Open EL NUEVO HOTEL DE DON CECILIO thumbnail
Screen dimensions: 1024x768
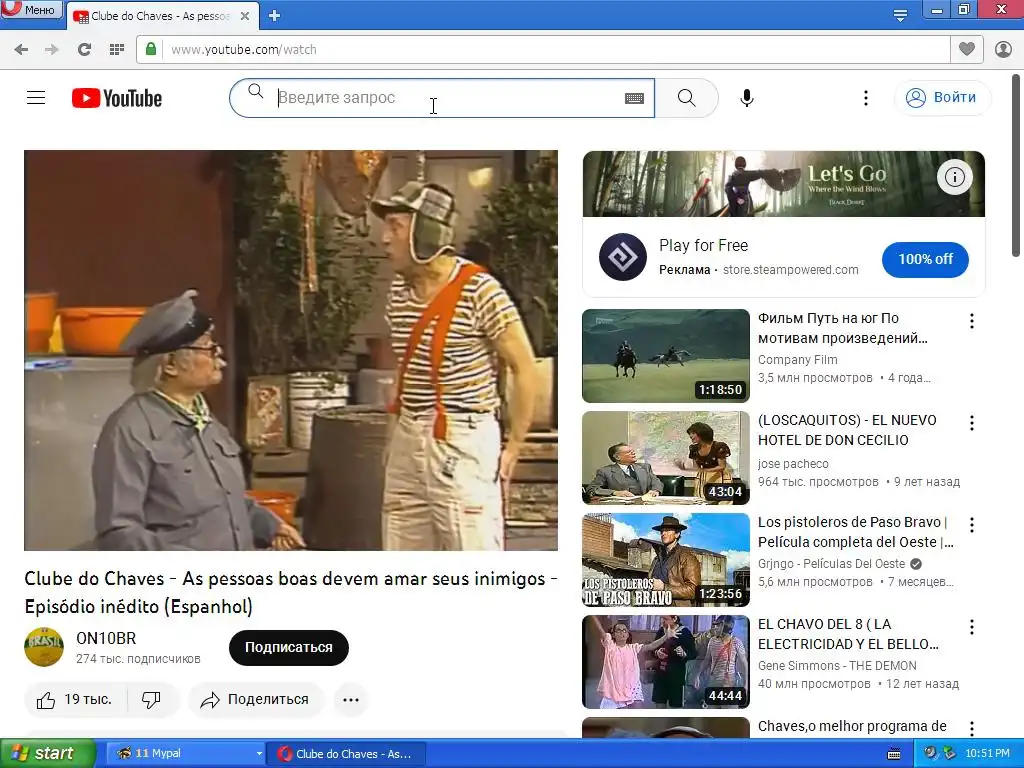click(665, 458)
